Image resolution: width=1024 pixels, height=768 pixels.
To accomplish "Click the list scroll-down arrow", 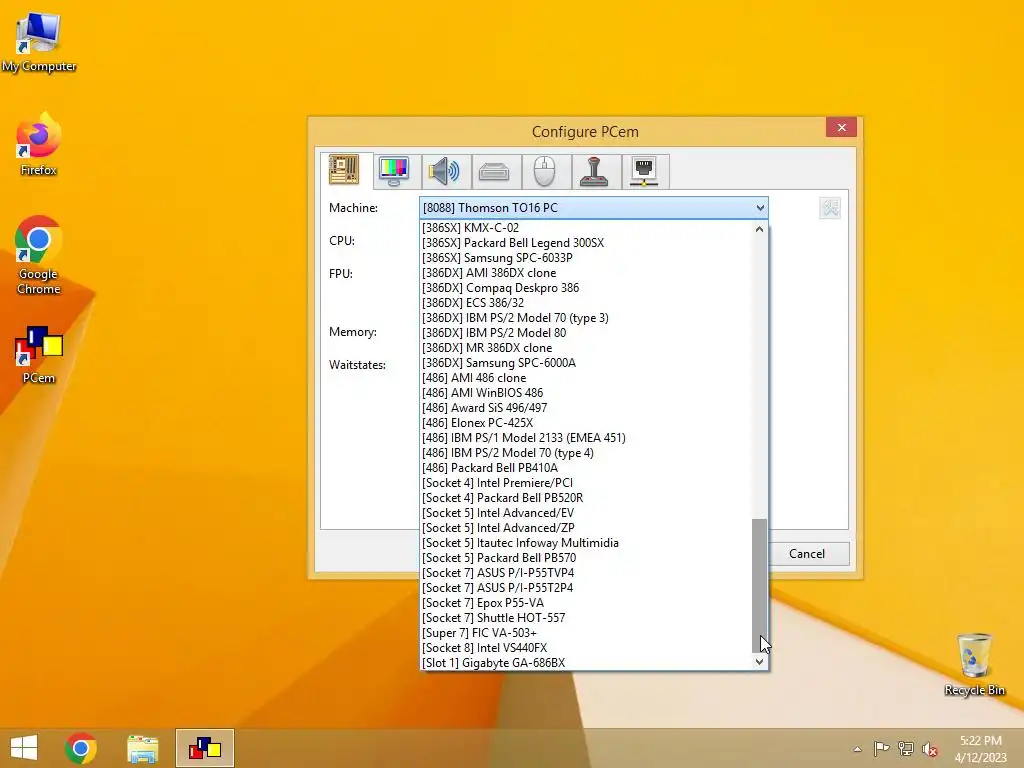I will tap(759, 662).
